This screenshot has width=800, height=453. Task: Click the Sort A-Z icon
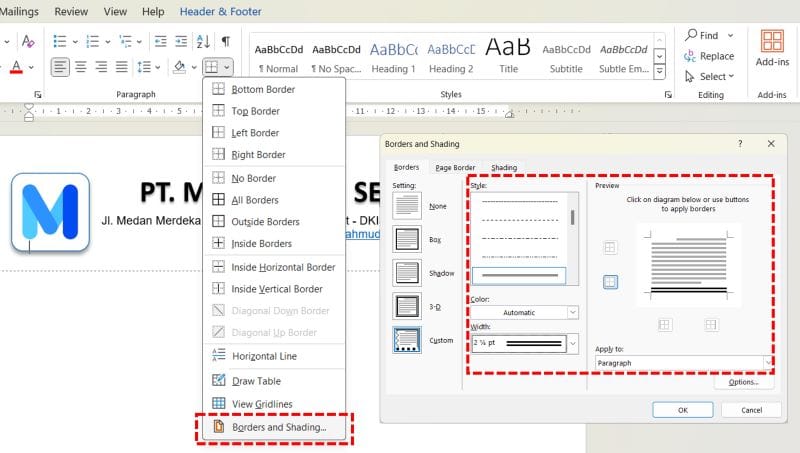coord(203,41)
